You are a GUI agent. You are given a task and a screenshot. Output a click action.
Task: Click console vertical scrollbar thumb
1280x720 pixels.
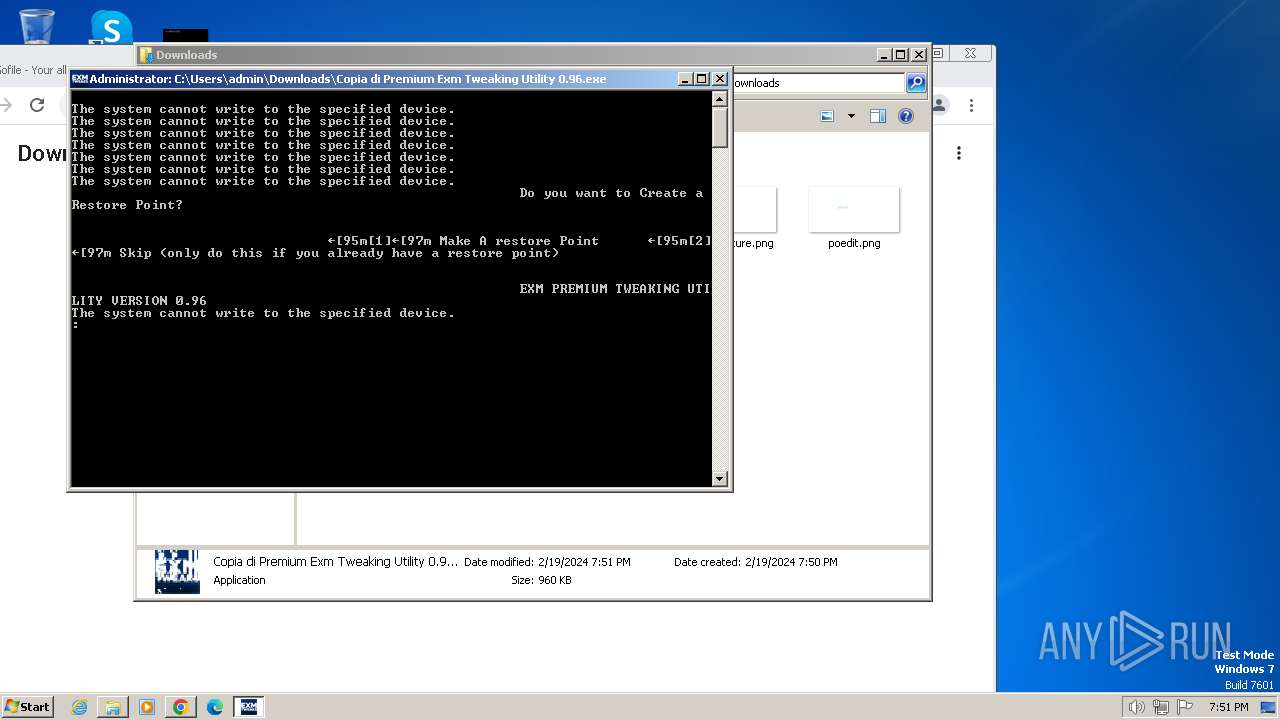(719, 128)
